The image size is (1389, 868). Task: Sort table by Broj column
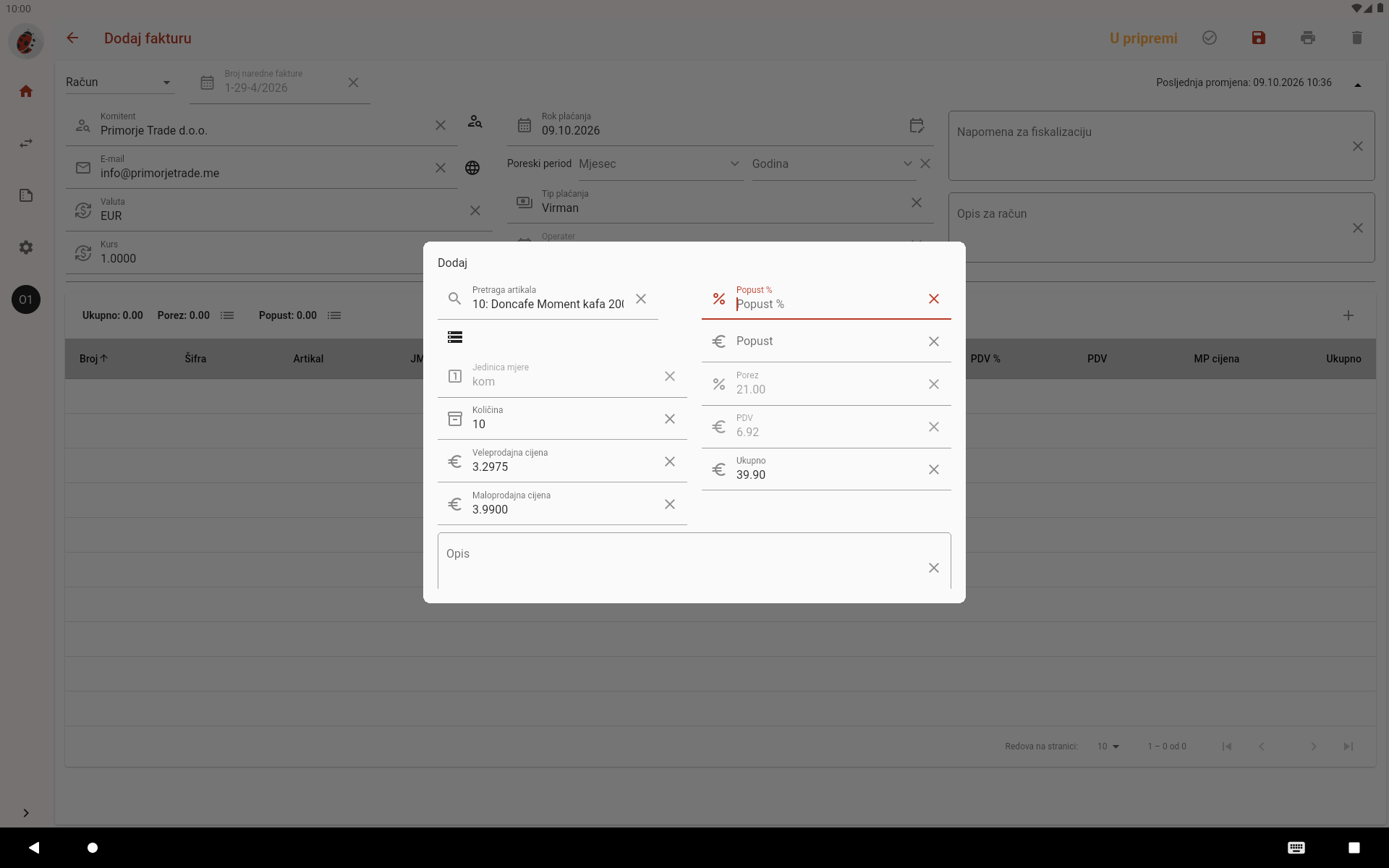(x=93, y=359)
